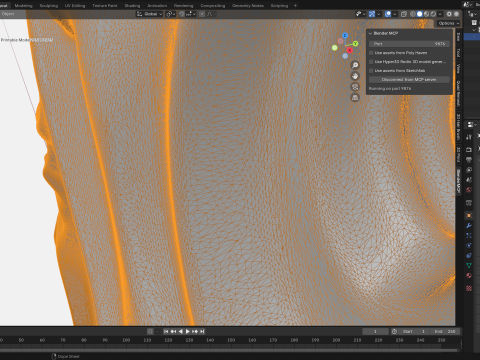480x360 pixels.
Task: Select rendered viewport shading
Action: pos(433,14)
